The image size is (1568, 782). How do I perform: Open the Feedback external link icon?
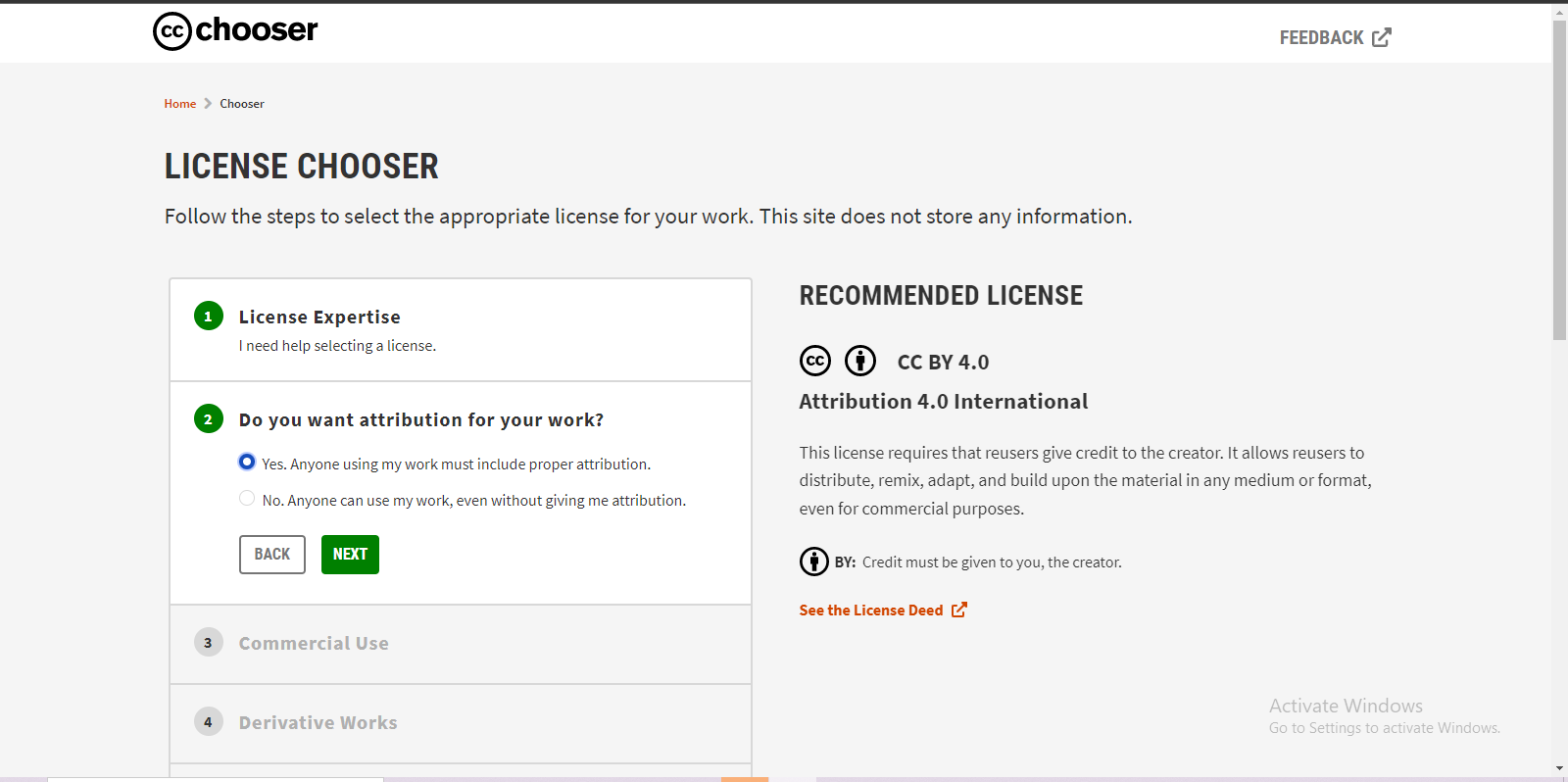(1382, 37)
